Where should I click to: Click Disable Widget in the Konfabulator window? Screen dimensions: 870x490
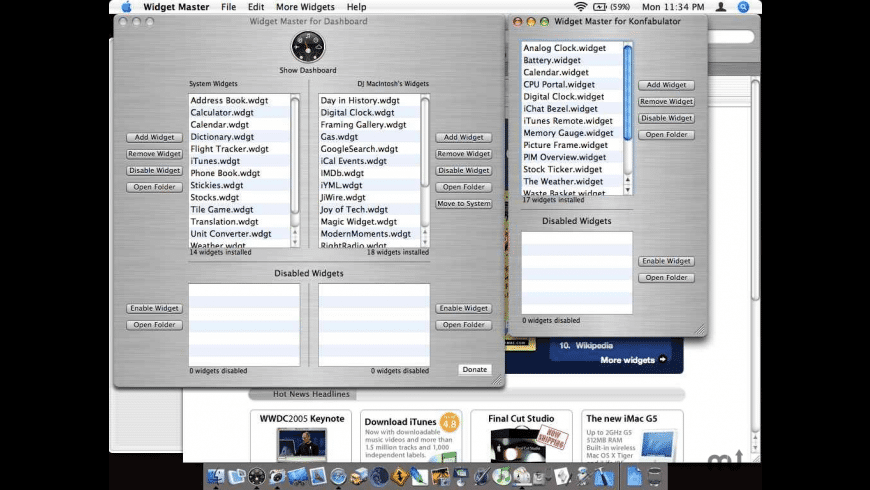(666, 118)
